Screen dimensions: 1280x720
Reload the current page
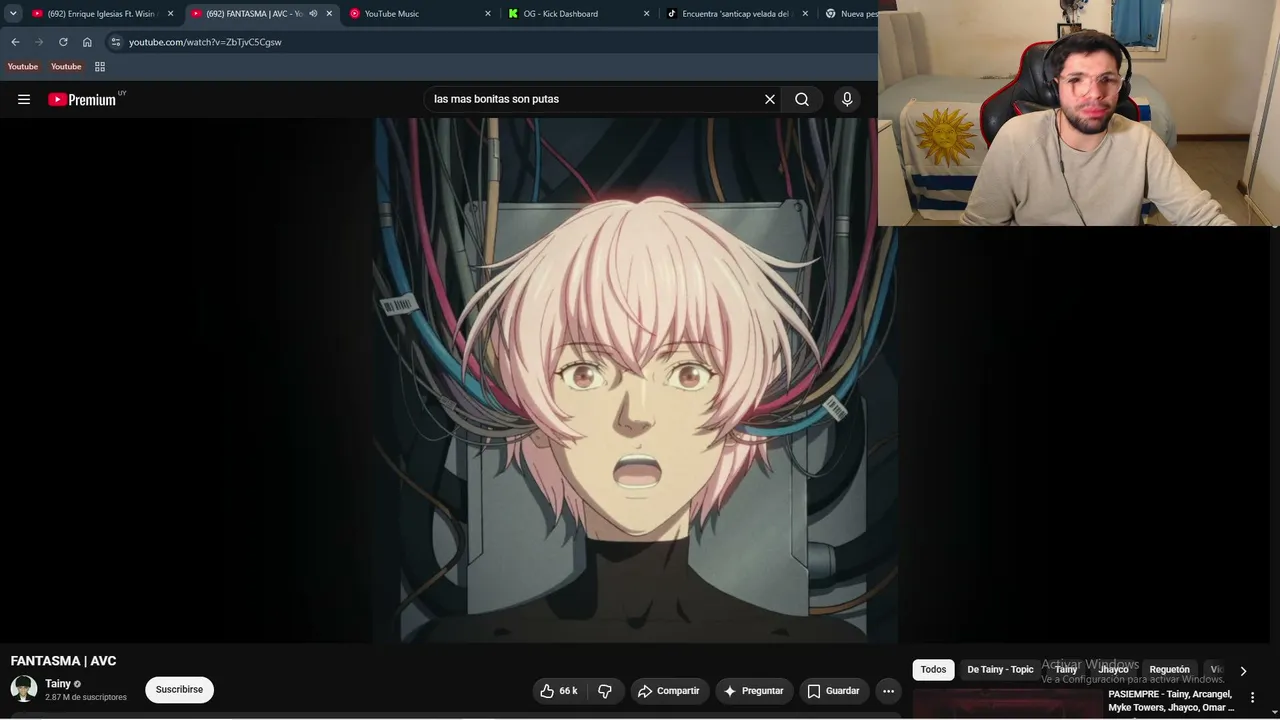pos(63,42)
